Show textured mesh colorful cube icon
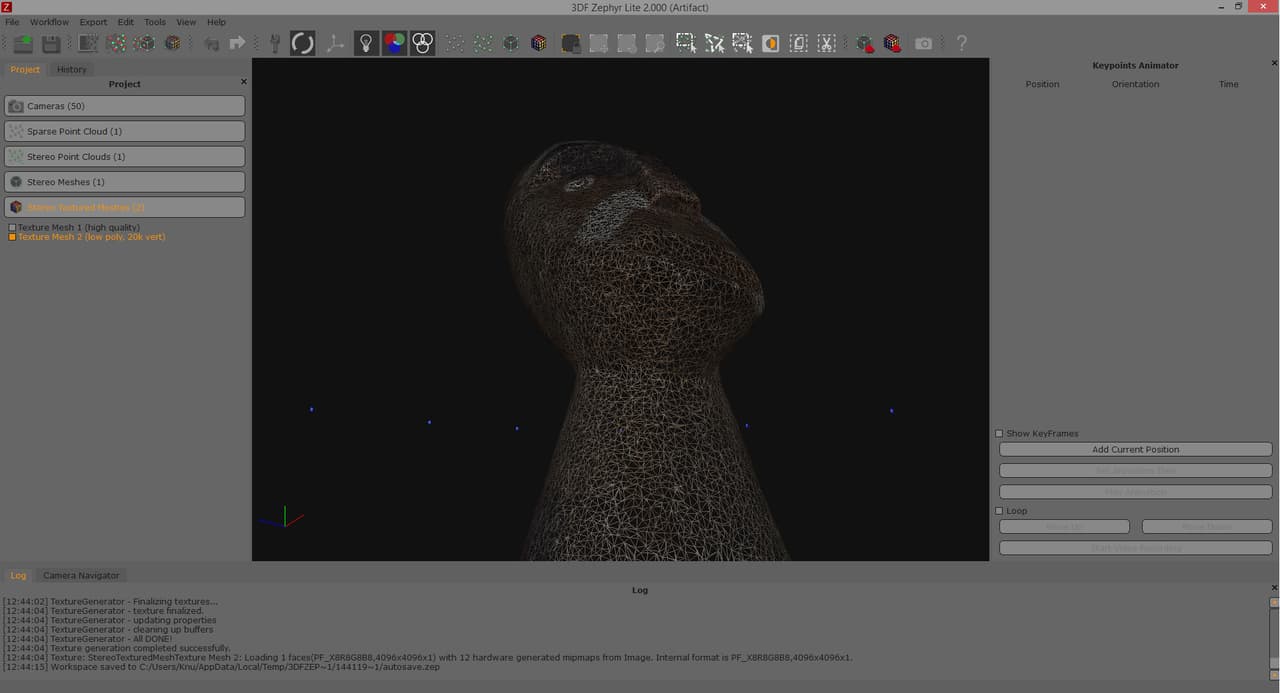This screenshot has width=1280, height=693. coord(539,44)
